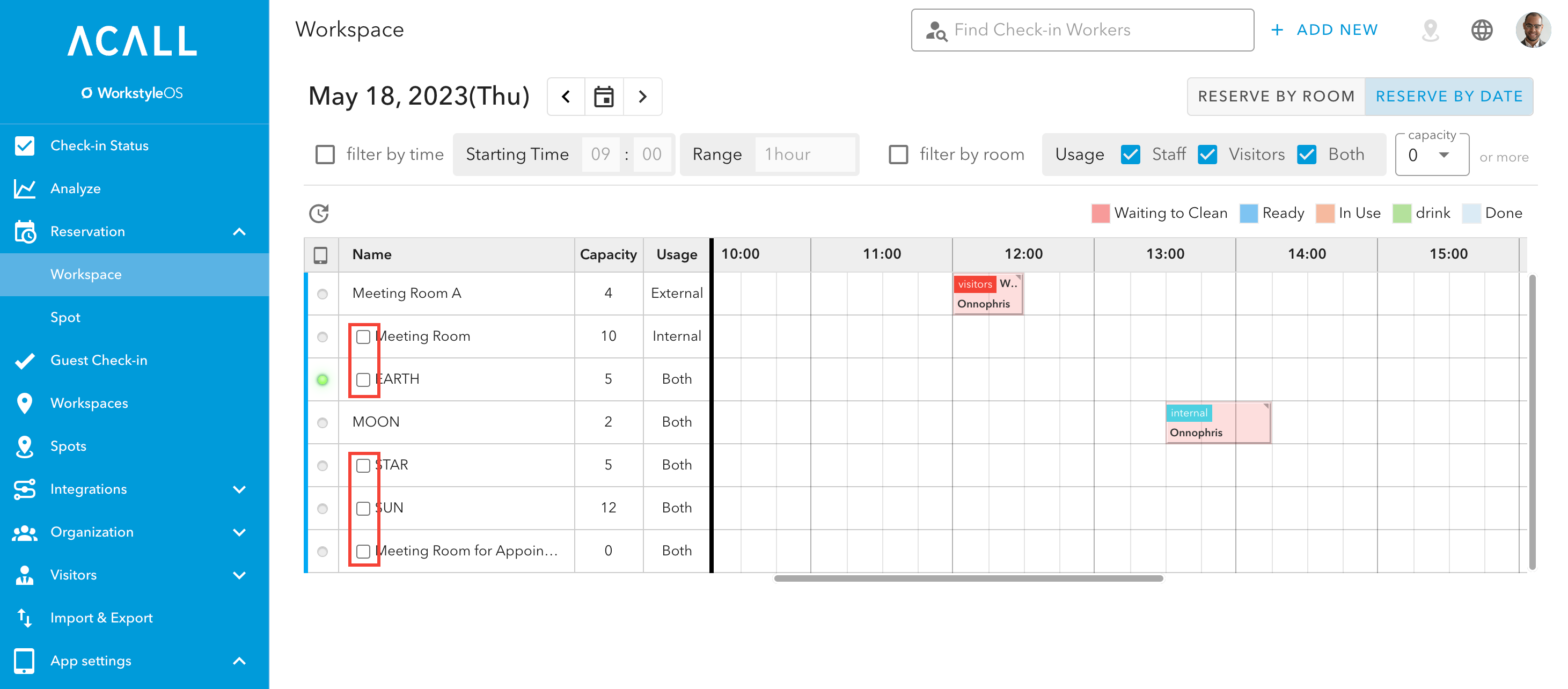Viewport: 1568px width, 689px height.
Task: Click the ACALL logo
Action: 133,41
